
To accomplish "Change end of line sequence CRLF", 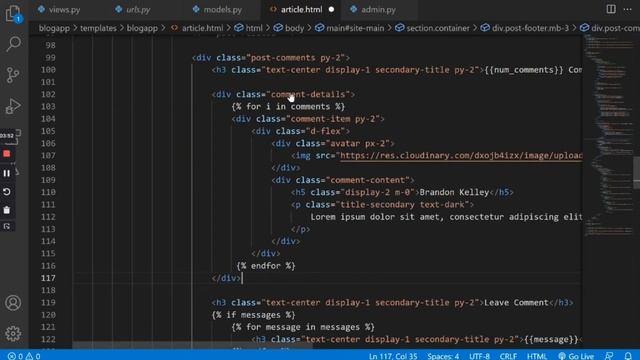I will [508, 356].
